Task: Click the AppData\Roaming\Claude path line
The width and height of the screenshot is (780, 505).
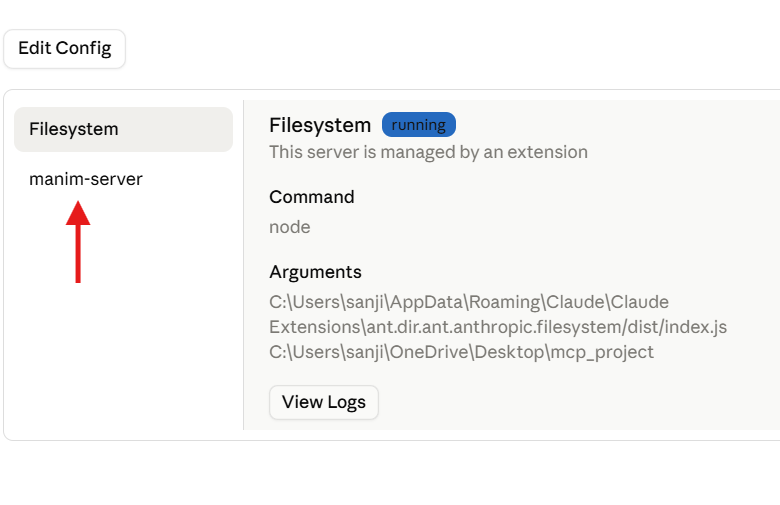Action: click(x=469, y=302)
